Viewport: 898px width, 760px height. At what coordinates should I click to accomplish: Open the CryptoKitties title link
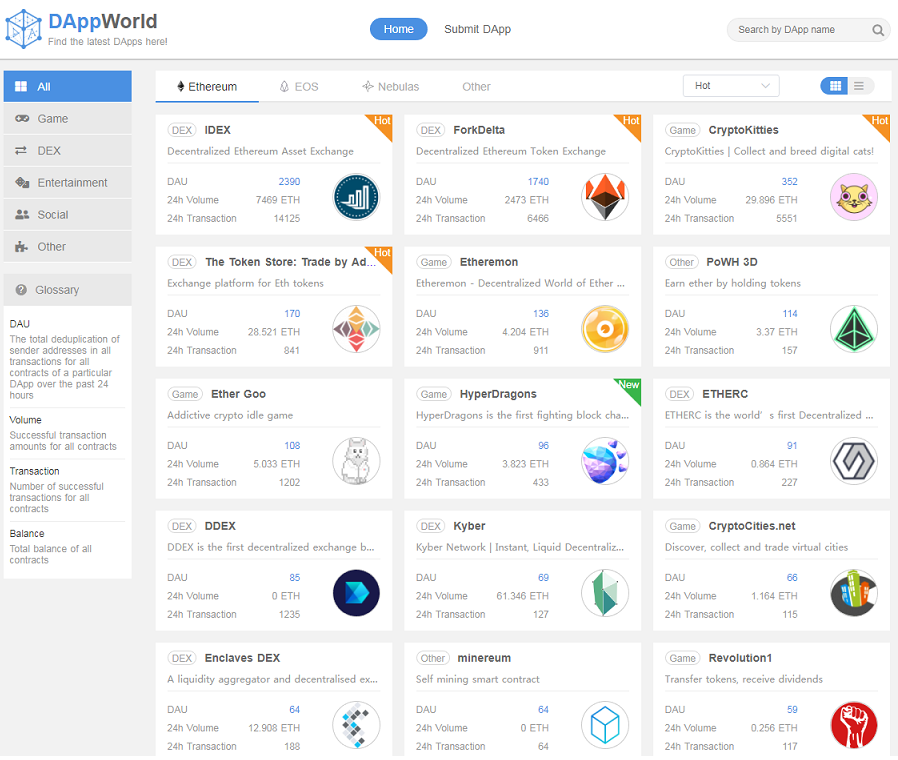(743, 130)
